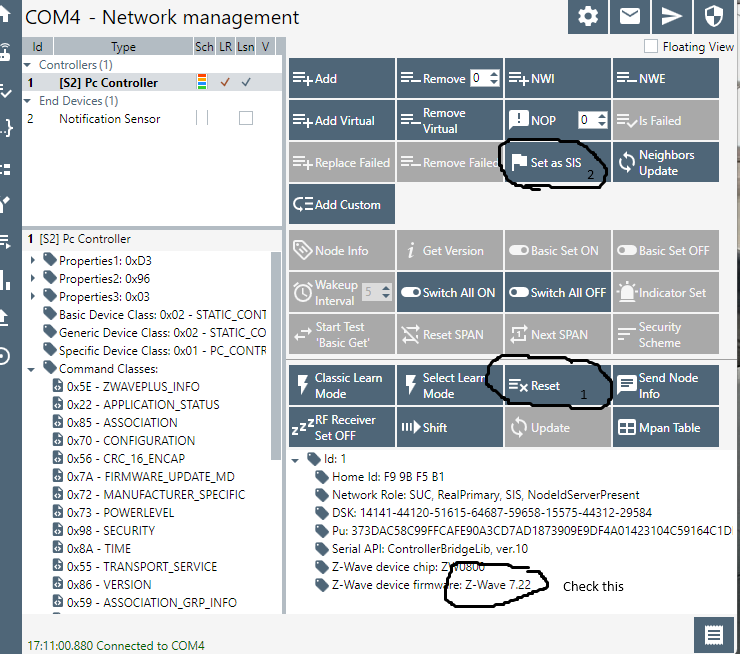Image resolution: width=740 pixels, height=654 pixels.
Task: Open settings with the gear icon
Action: click(x=589, y=17)
